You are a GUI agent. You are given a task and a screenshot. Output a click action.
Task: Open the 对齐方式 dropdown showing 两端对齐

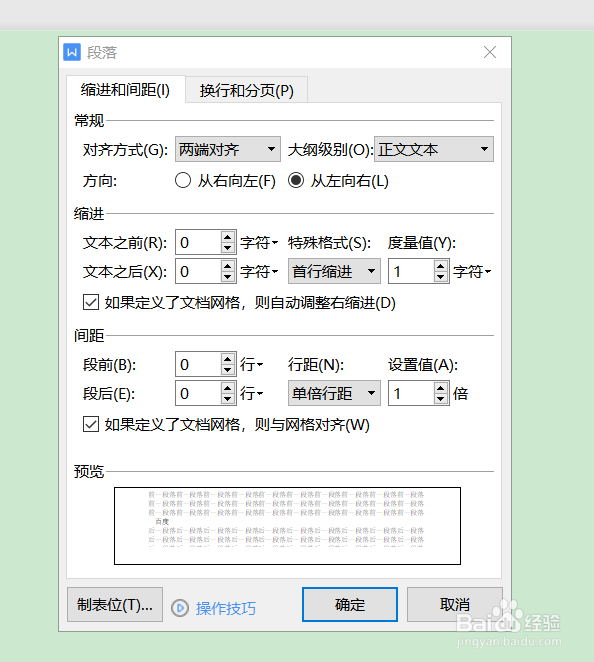[228, 149]
